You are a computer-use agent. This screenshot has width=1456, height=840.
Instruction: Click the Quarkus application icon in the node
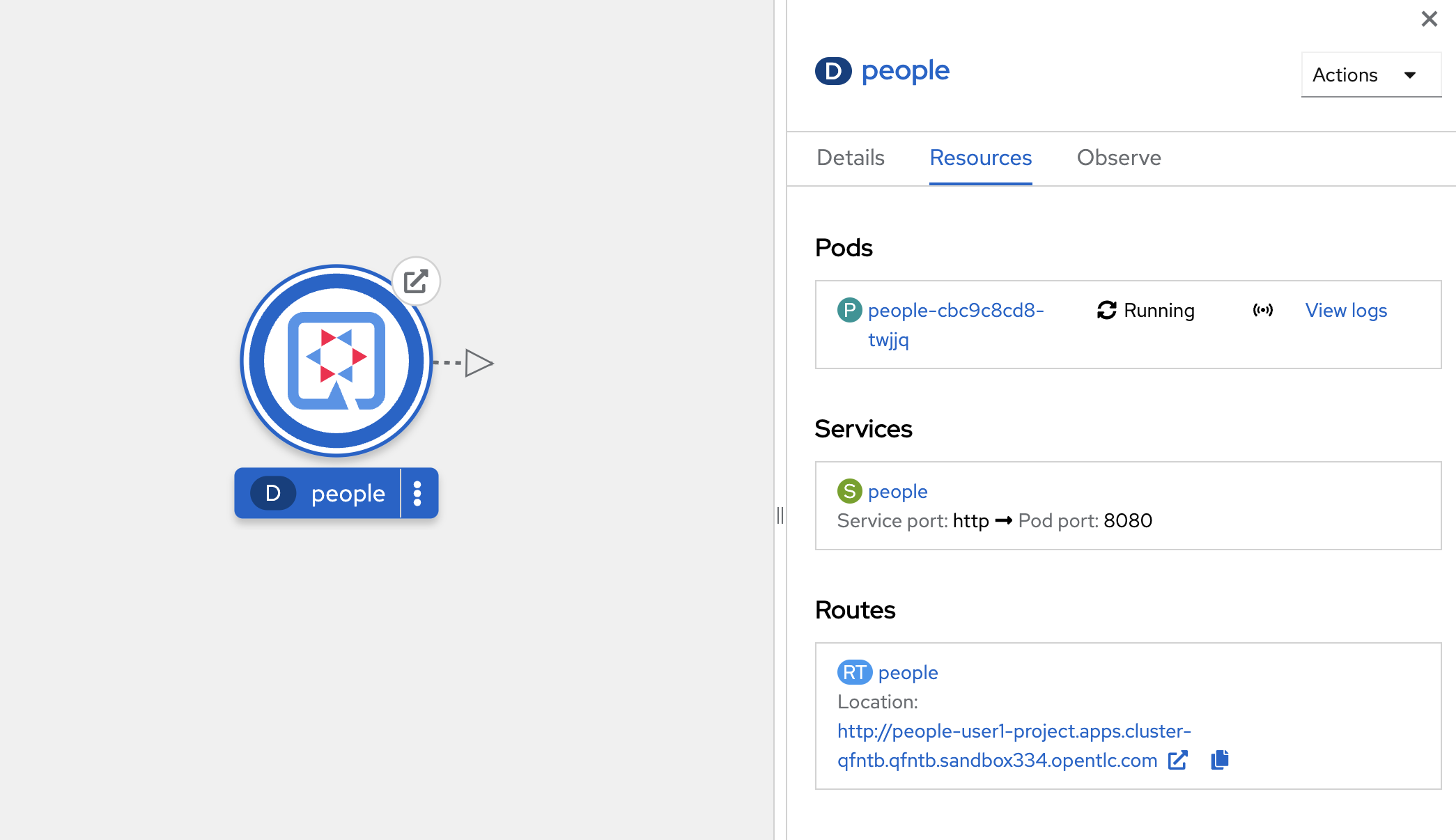[336, 361]
